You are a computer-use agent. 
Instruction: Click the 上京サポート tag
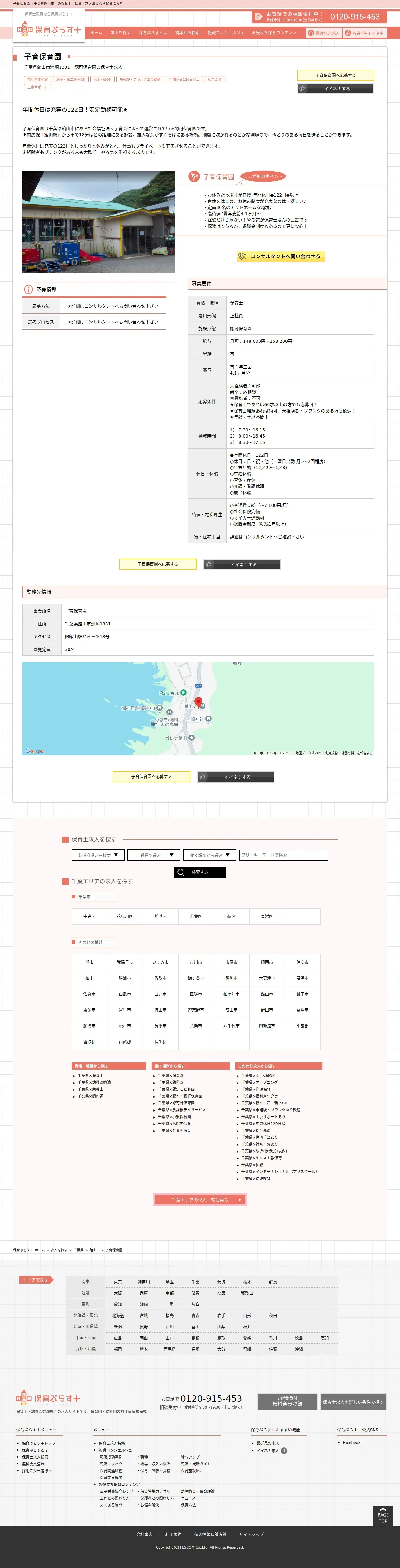coord(38,87)
